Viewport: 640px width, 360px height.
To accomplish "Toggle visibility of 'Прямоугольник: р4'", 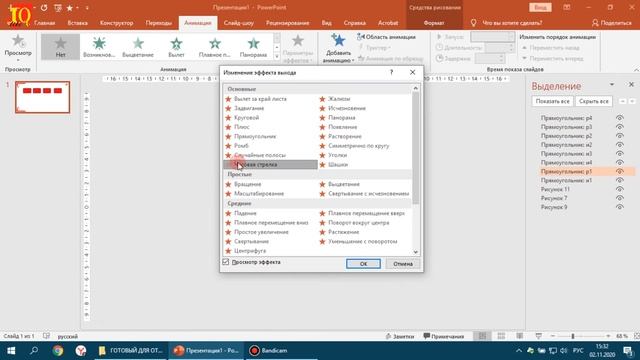I will tap(620, 118).
